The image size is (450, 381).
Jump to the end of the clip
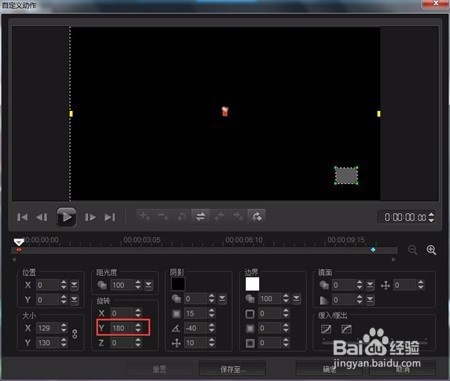(x=110, y=217)
